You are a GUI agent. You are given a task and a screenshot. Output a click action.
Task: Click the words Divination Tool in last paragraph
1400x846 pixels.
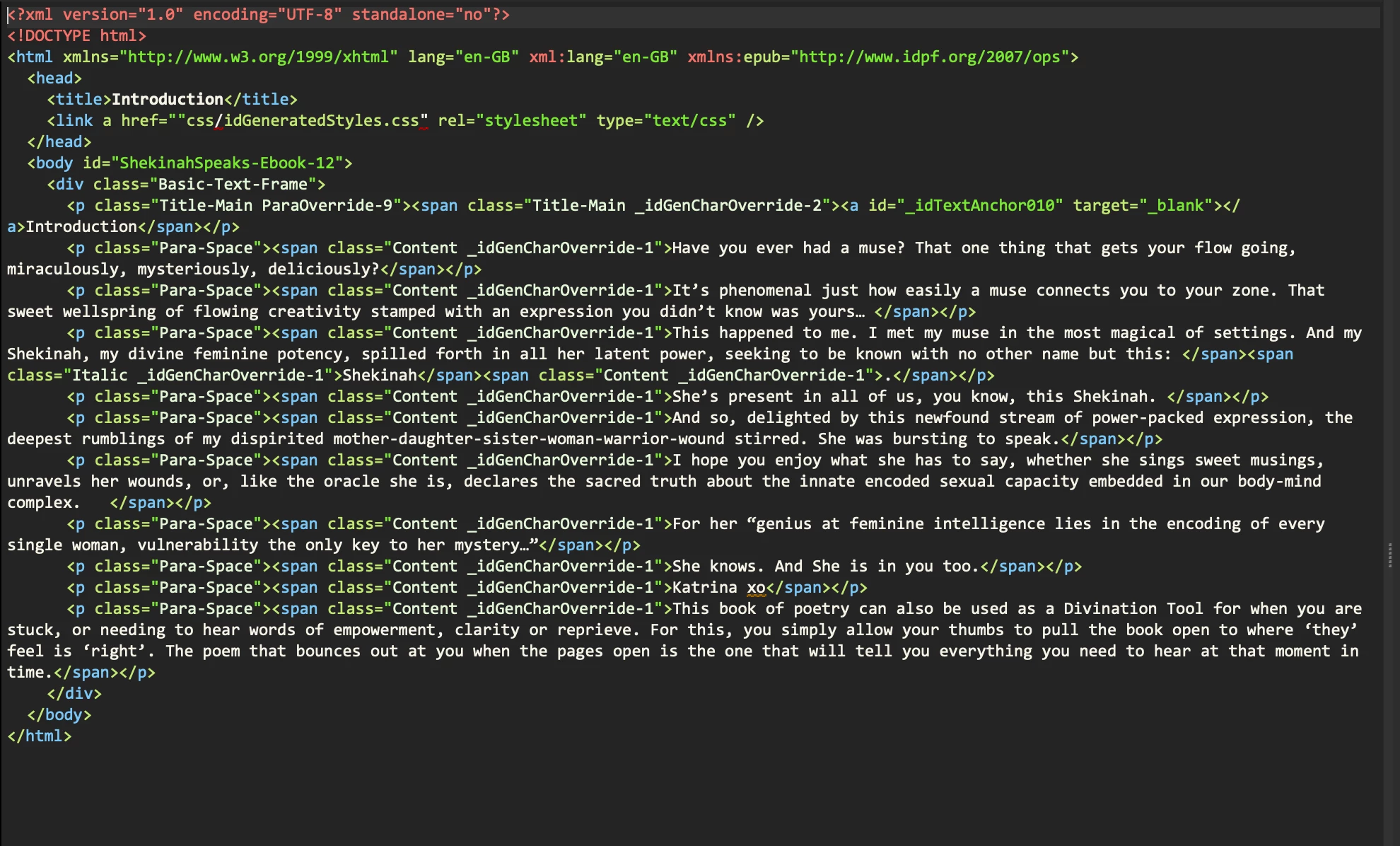click(1133, 608)
